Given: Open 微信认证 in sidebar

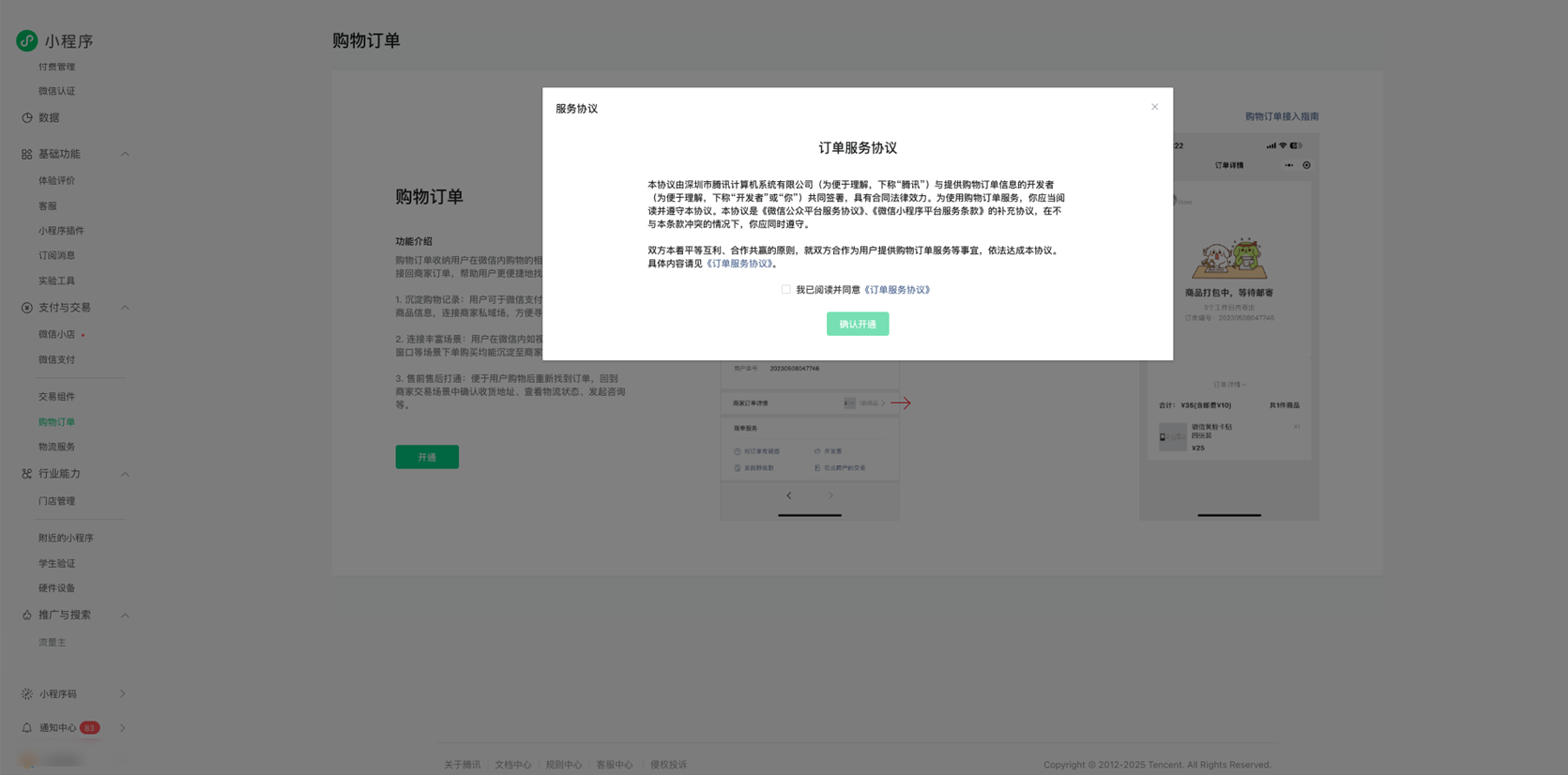Looking at the screenshot, I should pos(57,91).
